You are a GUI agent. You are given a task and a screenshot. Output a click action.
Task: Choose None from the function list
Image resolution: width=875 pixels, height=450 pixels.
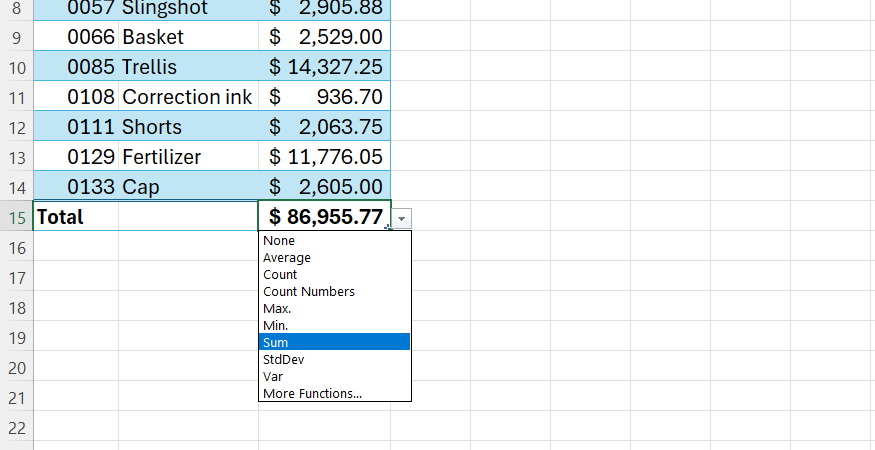click(x=334, y=241)
